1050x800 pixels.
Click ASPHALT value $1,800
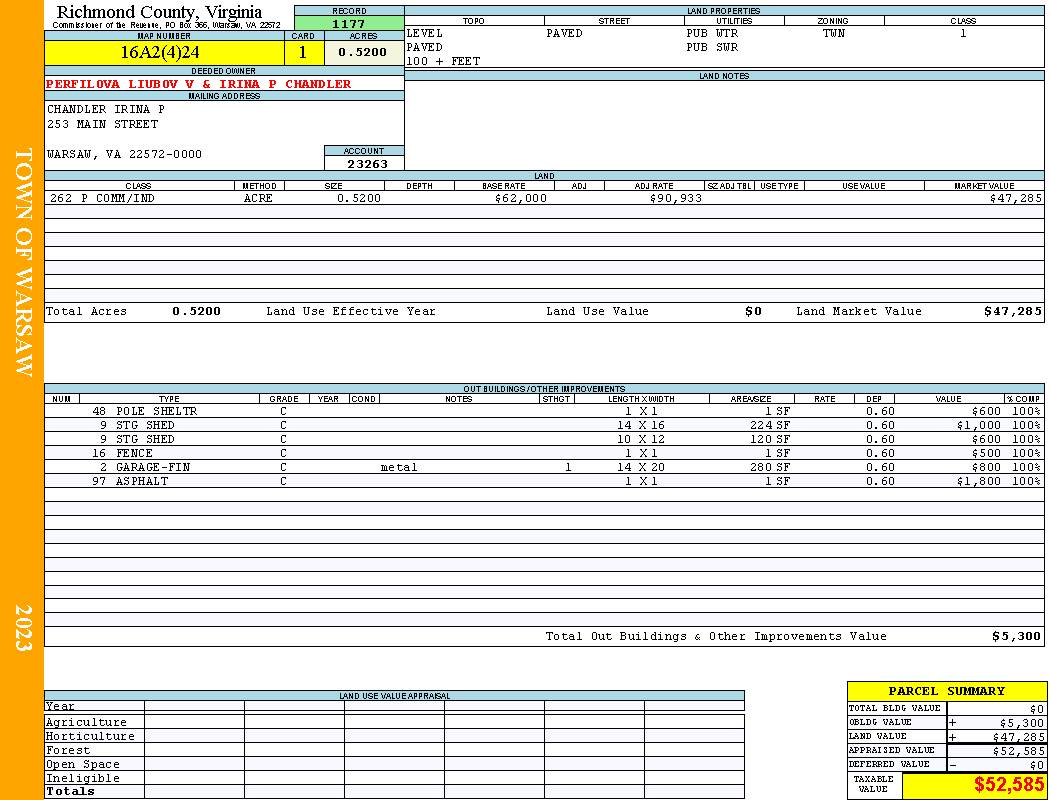tap(978, 482)
